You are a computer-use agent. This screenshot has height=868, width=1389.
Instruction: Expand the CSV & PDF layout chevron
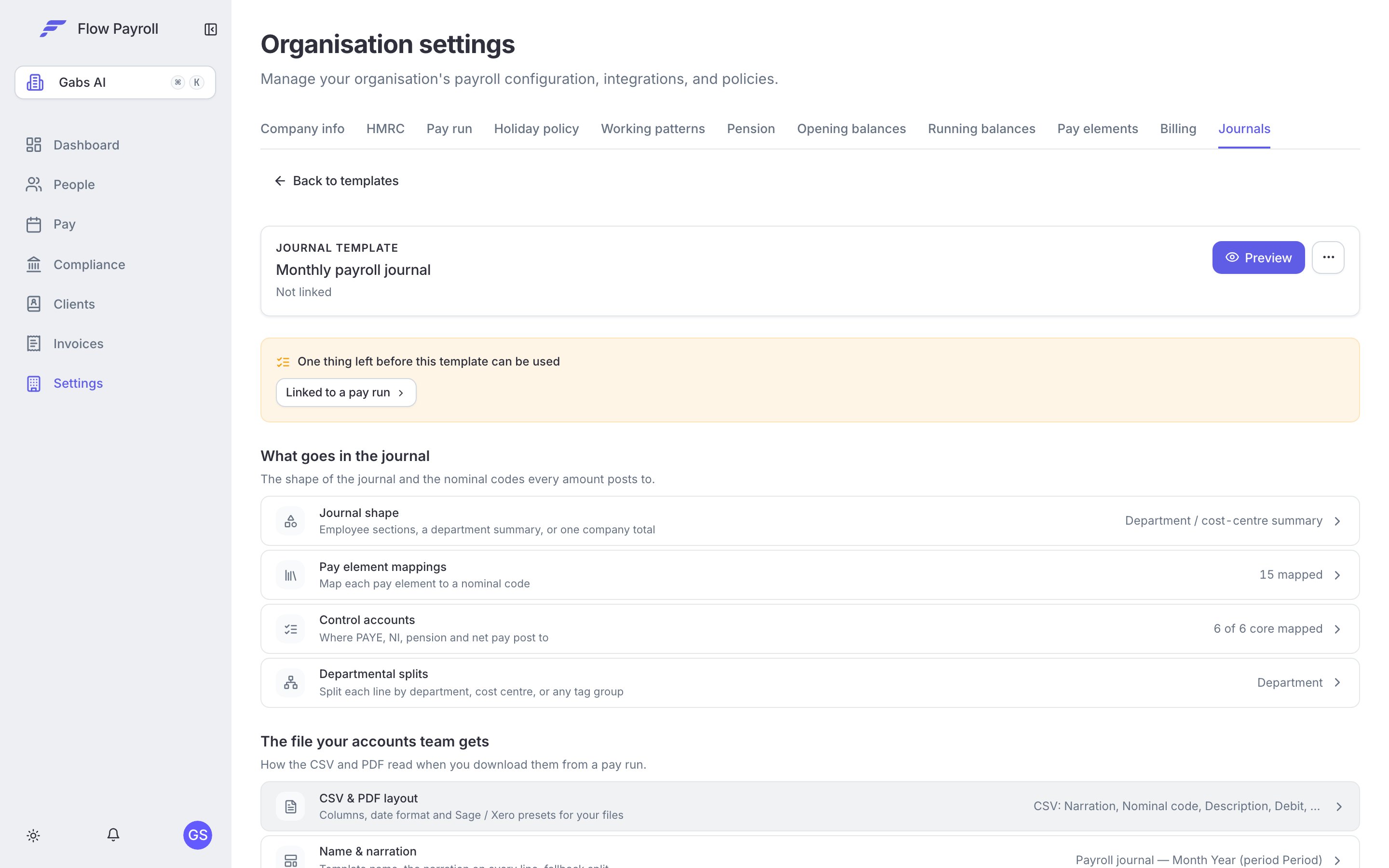pyautogui.click(x=1338, y=807)
